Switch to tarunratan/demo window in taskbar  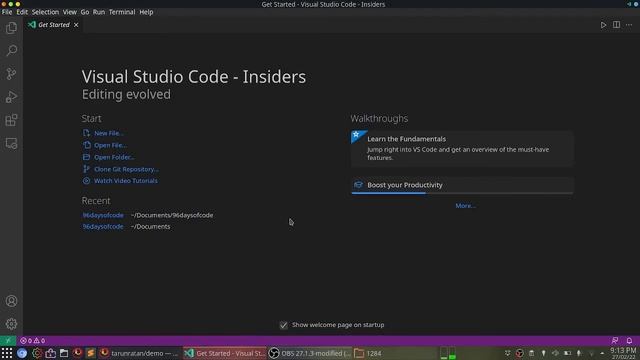click(x=140, y=353)
